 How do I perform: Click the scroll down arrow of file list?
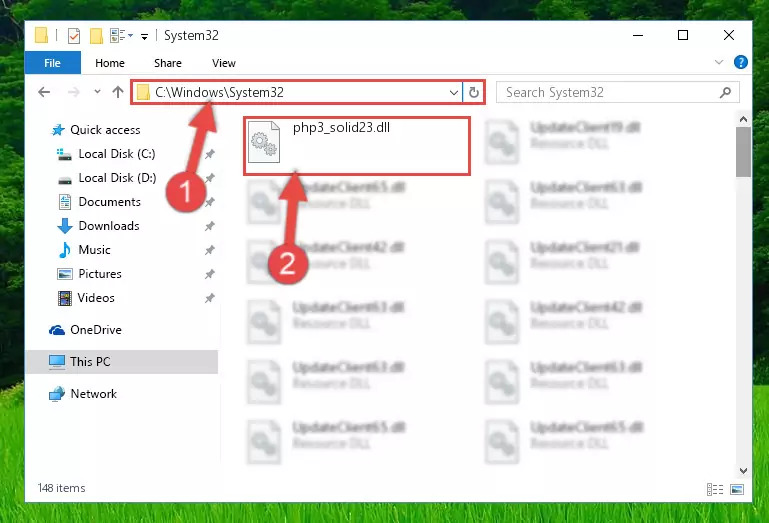click(x=743, y=471)
